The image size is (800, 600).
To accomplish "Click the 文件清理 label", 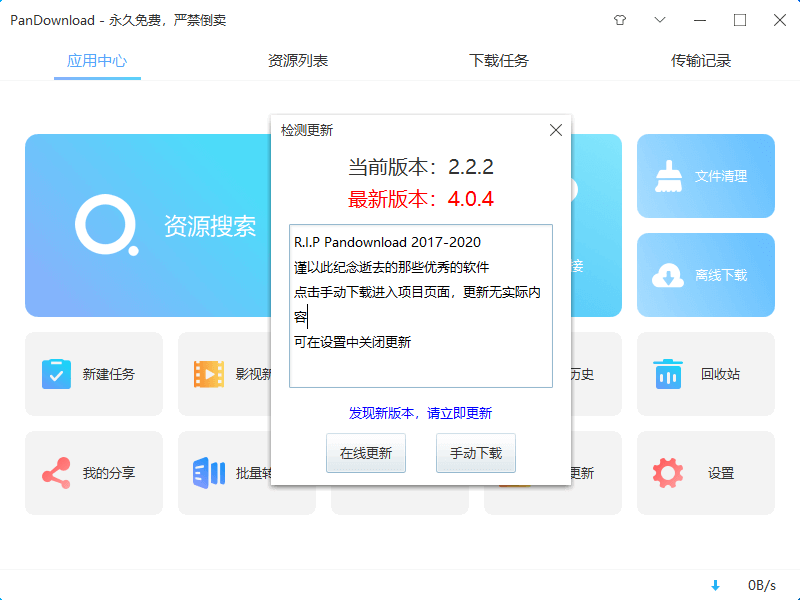I will [721, 177].
